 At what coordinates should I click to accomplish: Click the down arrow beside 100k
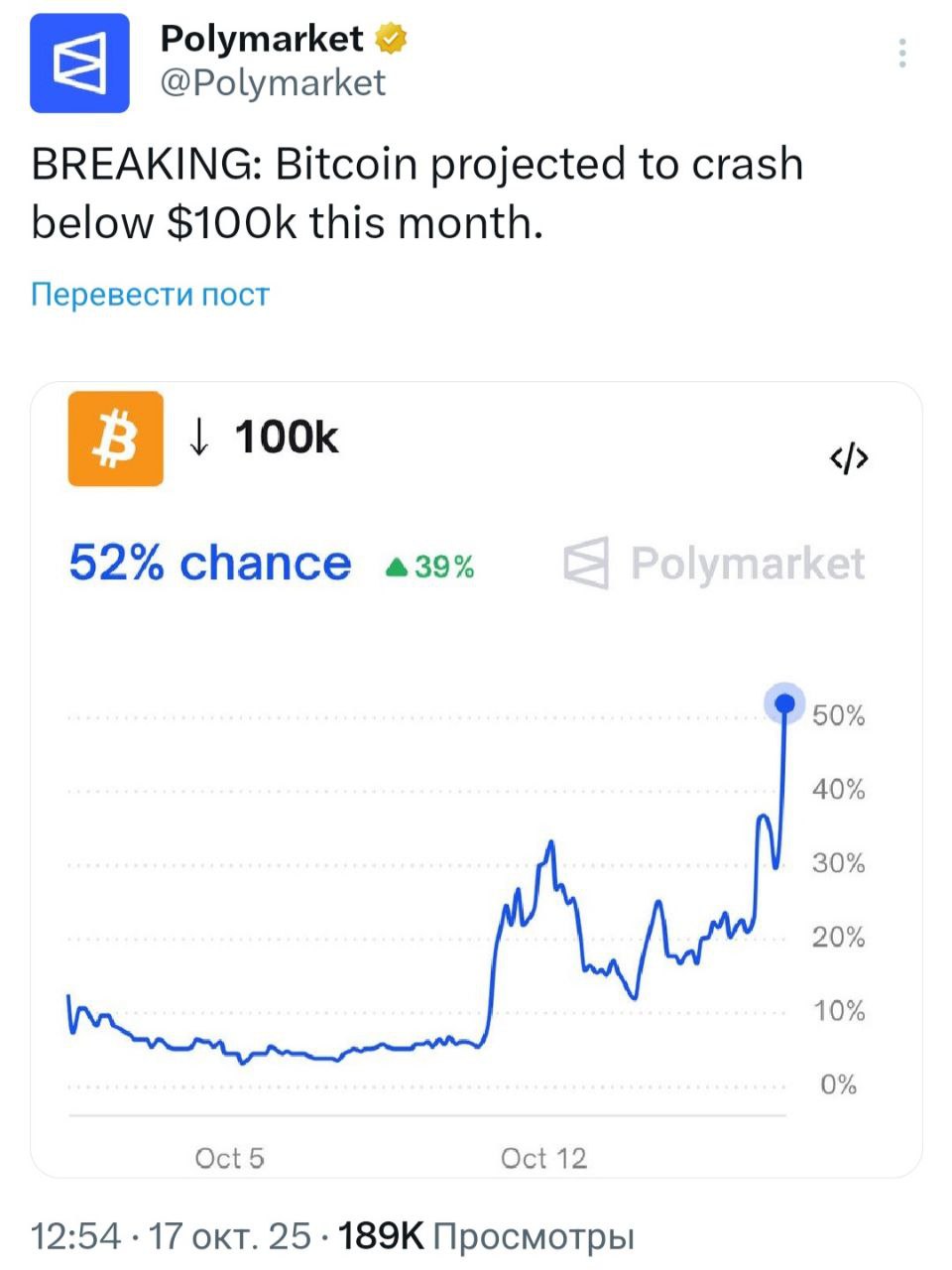point(199,437)
